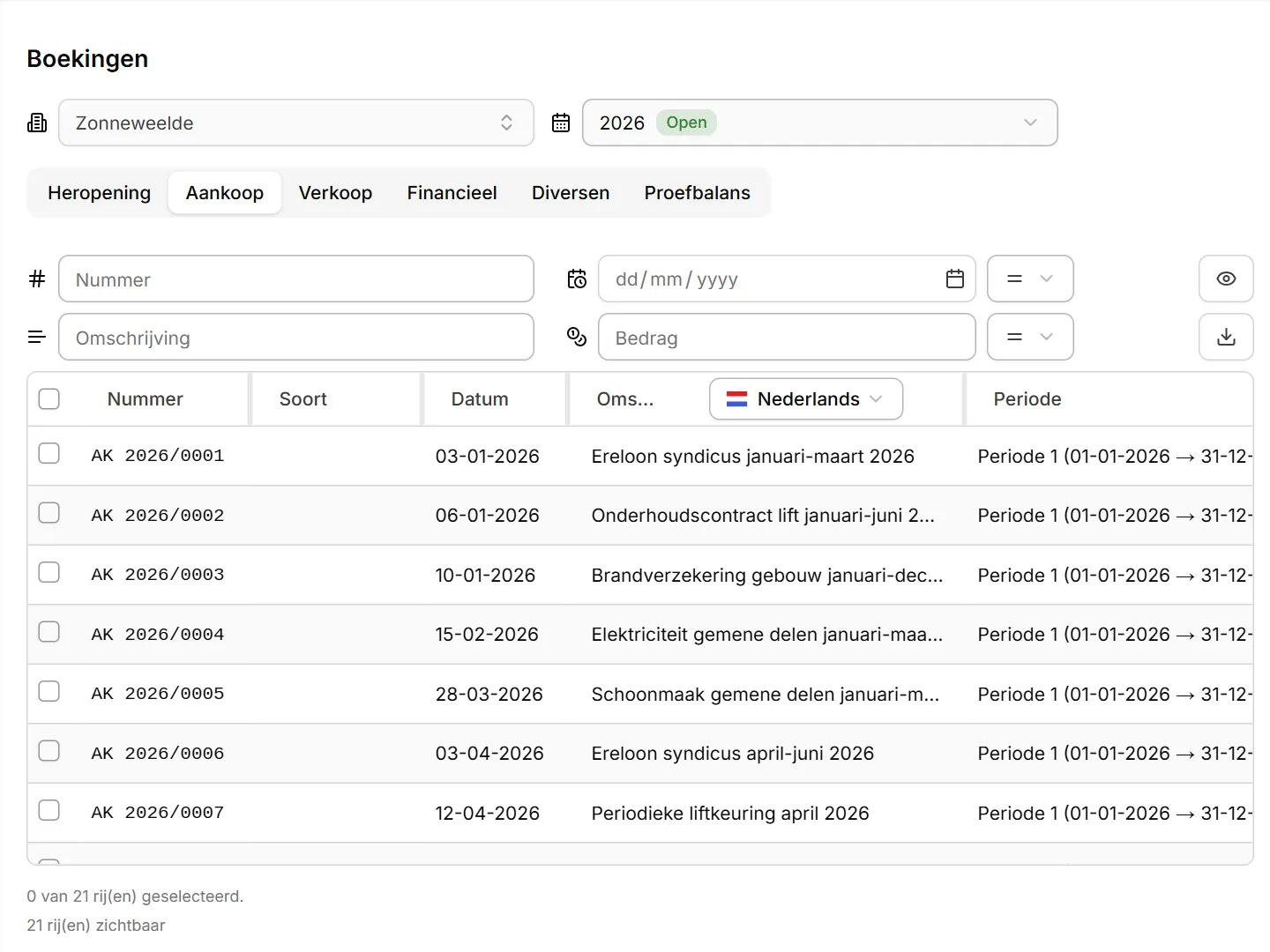This screenshot has width=1270, height=952.
Task: Click 'Periodieke liftkeuring april 2026' description
Action: tap(730, 813)
